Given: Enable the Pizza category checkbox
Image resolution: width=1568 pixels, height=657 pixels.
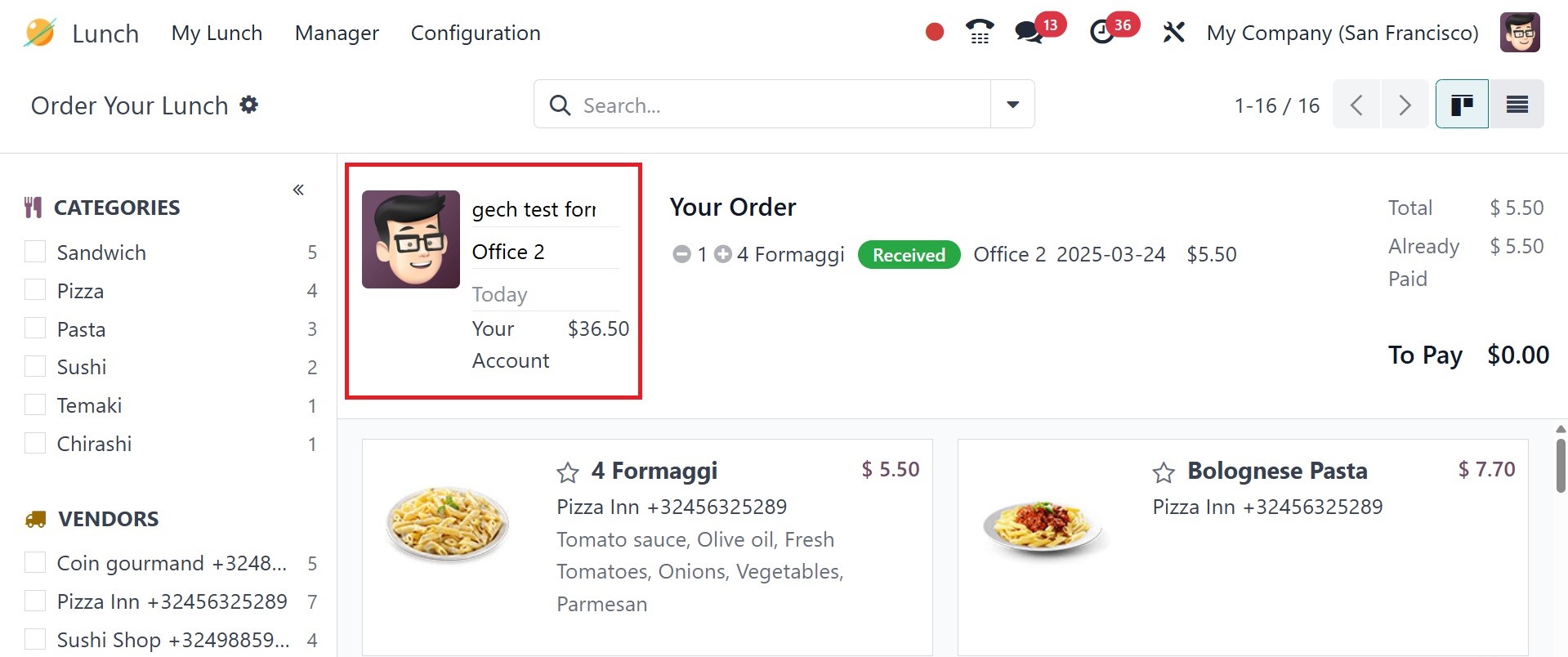Looking at the screenshot, I should (35, 290).
